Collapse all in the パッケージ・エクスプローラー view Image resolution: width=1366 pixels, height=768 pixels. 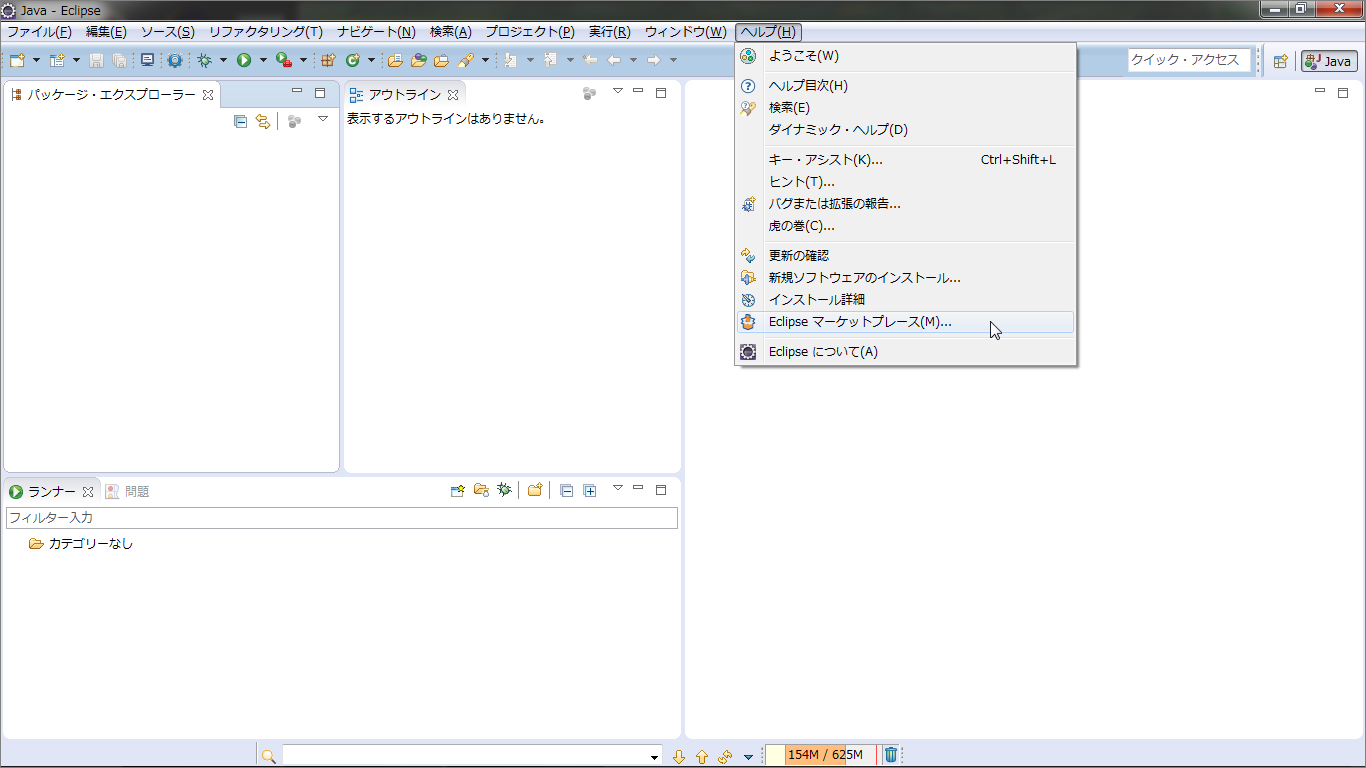coord(239,121)
